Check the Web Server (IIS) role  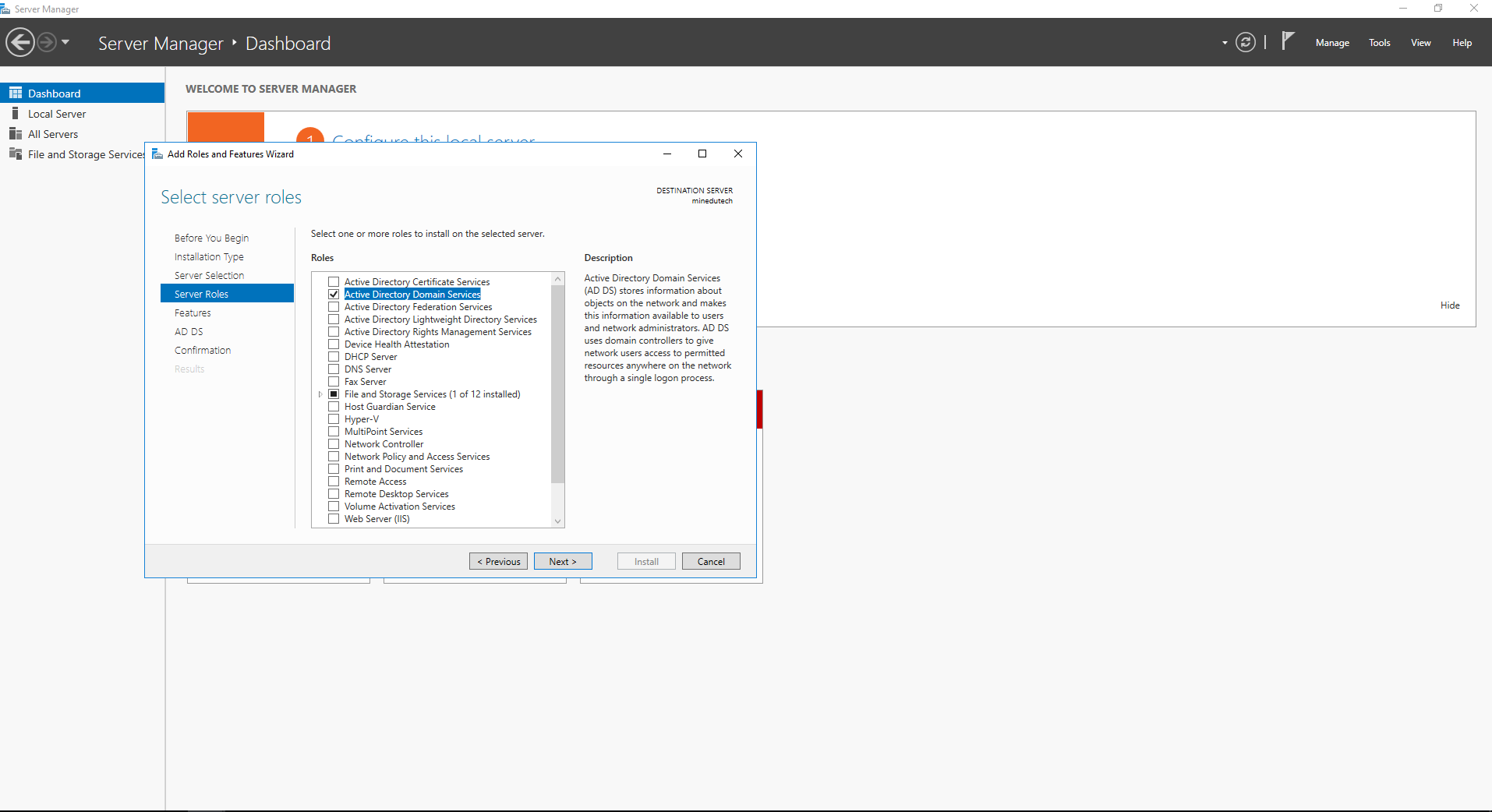[334, 518]
